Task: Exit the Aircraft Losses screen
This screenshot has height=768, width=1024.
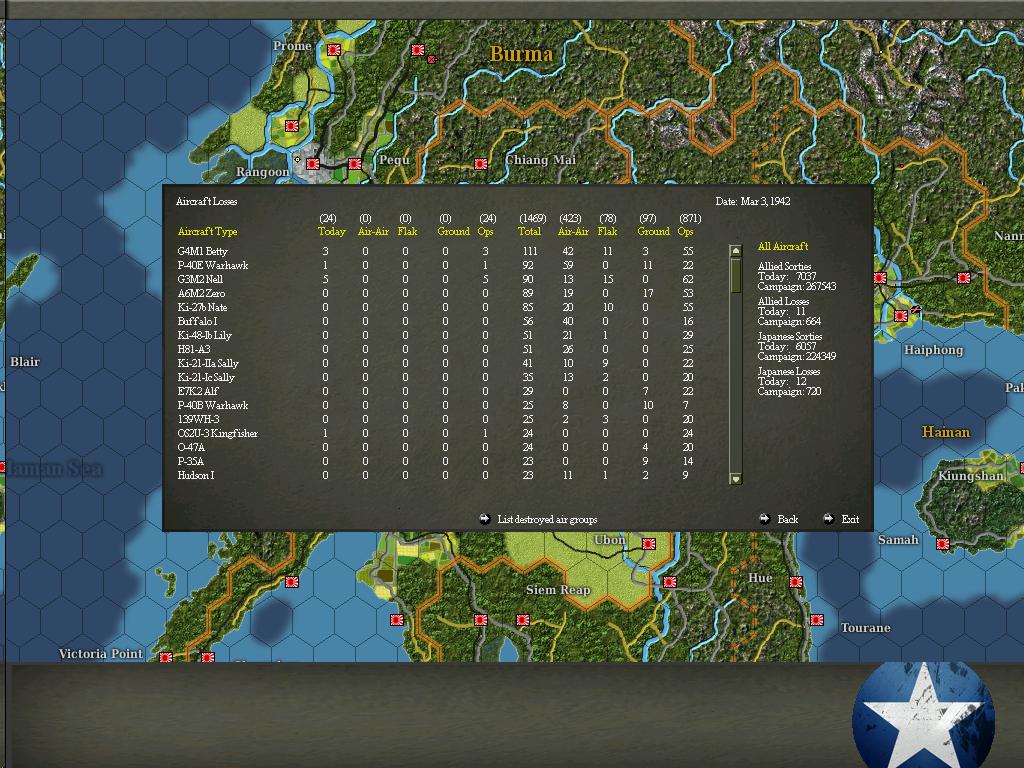Action: 850,519
